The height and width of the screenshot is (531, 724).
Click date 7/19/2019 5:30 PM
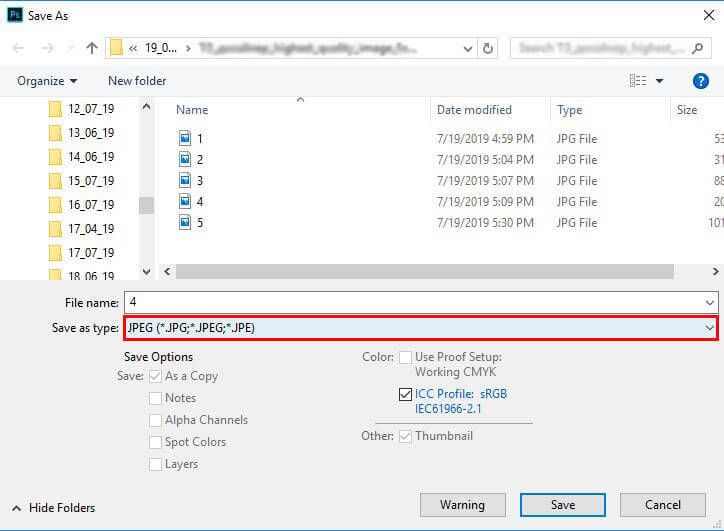coord(485,223)
